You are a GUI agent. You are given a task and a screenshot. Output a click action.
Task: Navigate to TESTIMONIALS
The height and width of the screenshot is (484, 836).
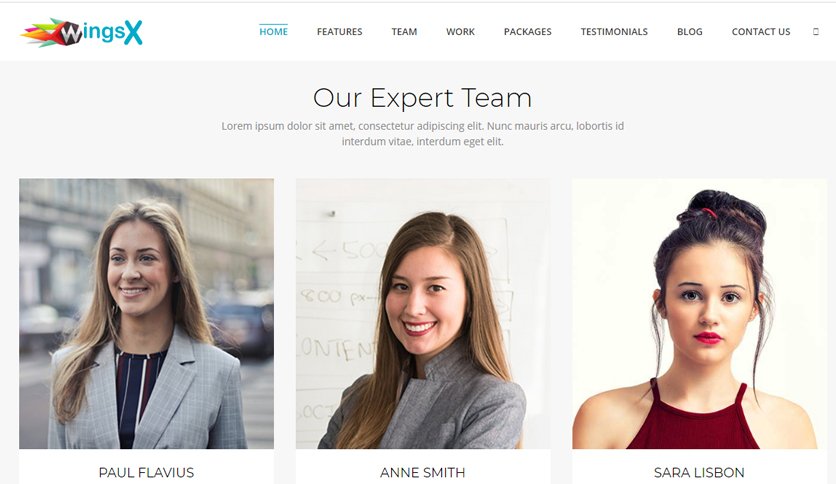614,31
